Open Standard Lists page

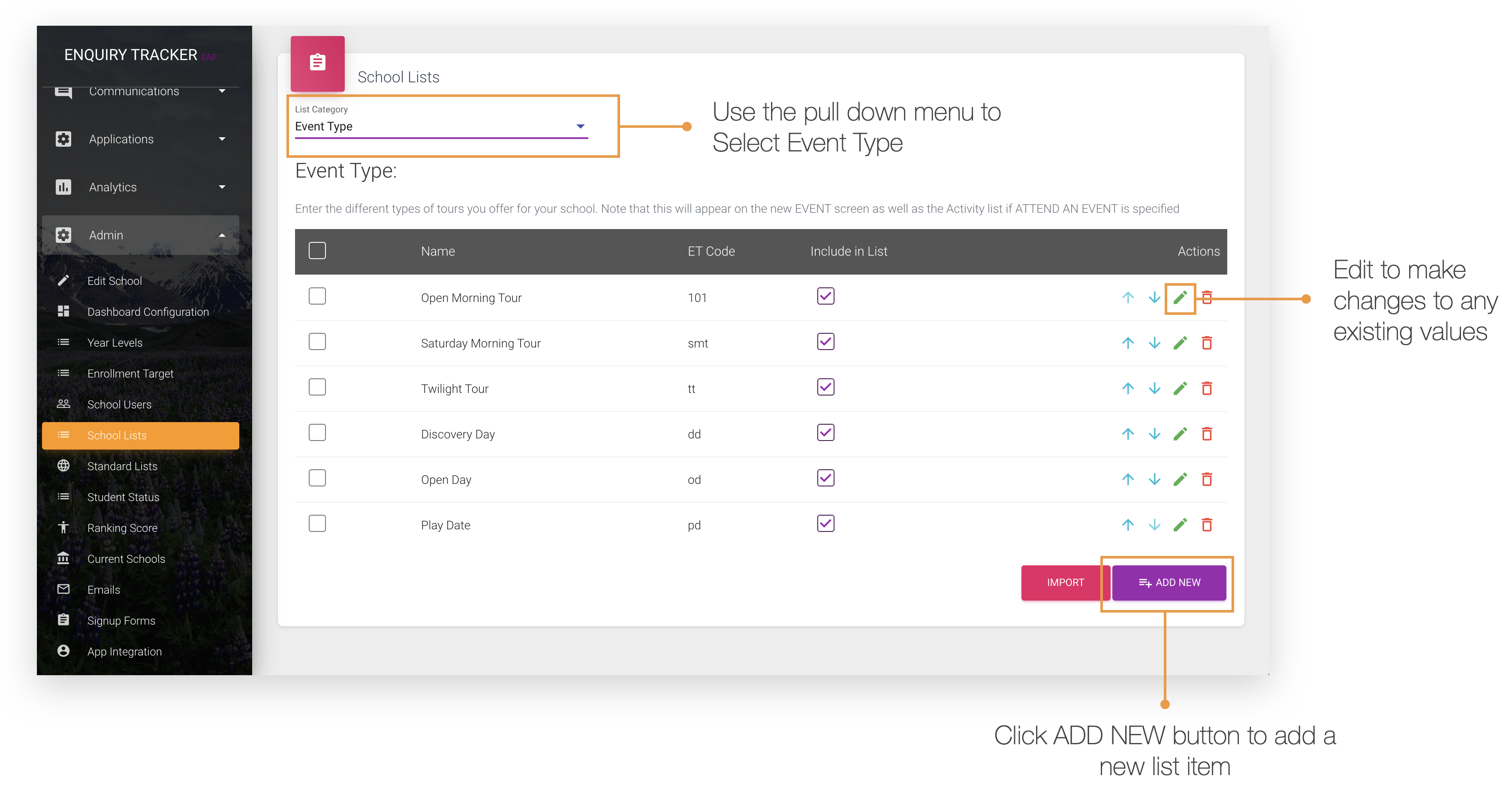[x=141, y=466]
